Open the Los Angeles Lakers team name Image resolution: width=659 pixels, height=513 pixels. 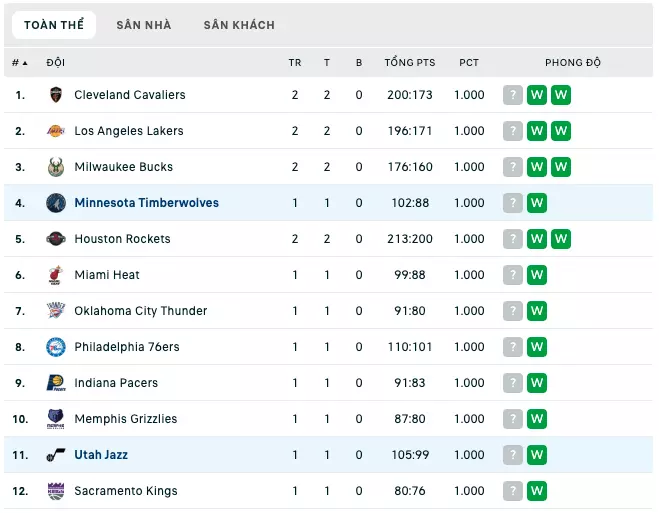129,131
